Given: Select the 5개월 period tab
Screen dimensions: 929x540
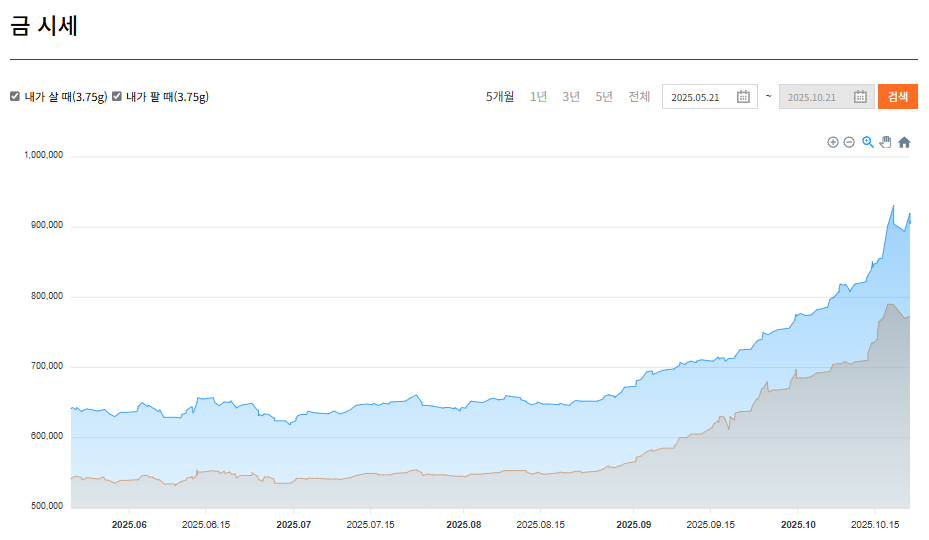Looking at the screenshot, I should click(x=500, y=97).
